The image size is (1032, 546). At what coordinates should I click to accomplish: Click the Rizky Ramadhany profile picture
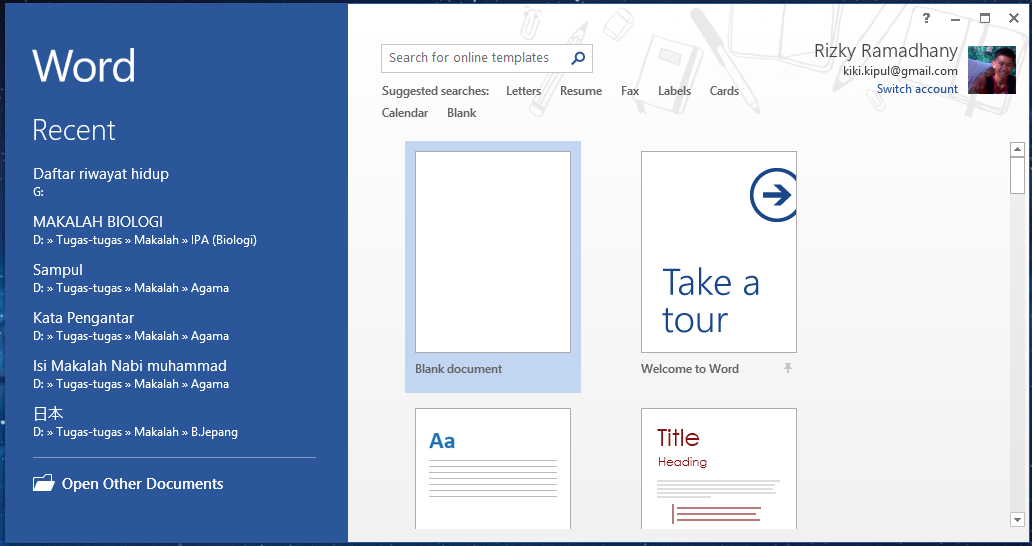[x=992, y=70]
